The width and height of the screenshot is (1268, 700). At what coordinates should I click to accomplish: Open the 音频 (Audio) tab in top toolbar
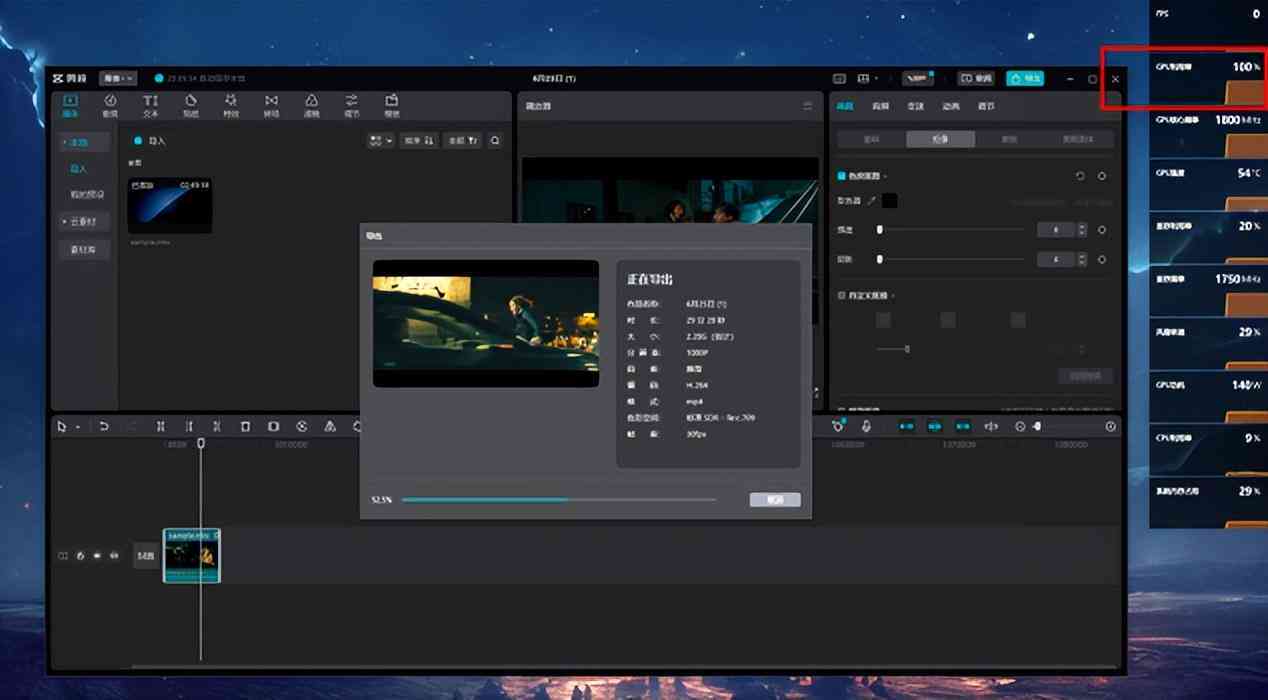coord(110,106)
